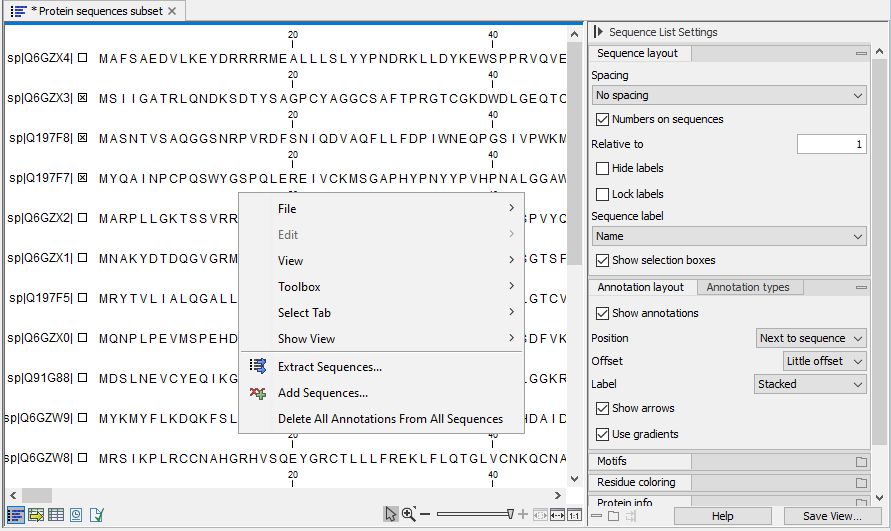Click the Save View button
Image resolution: width=891 pixels, height=531 pixels.
[x=831, y=516]
